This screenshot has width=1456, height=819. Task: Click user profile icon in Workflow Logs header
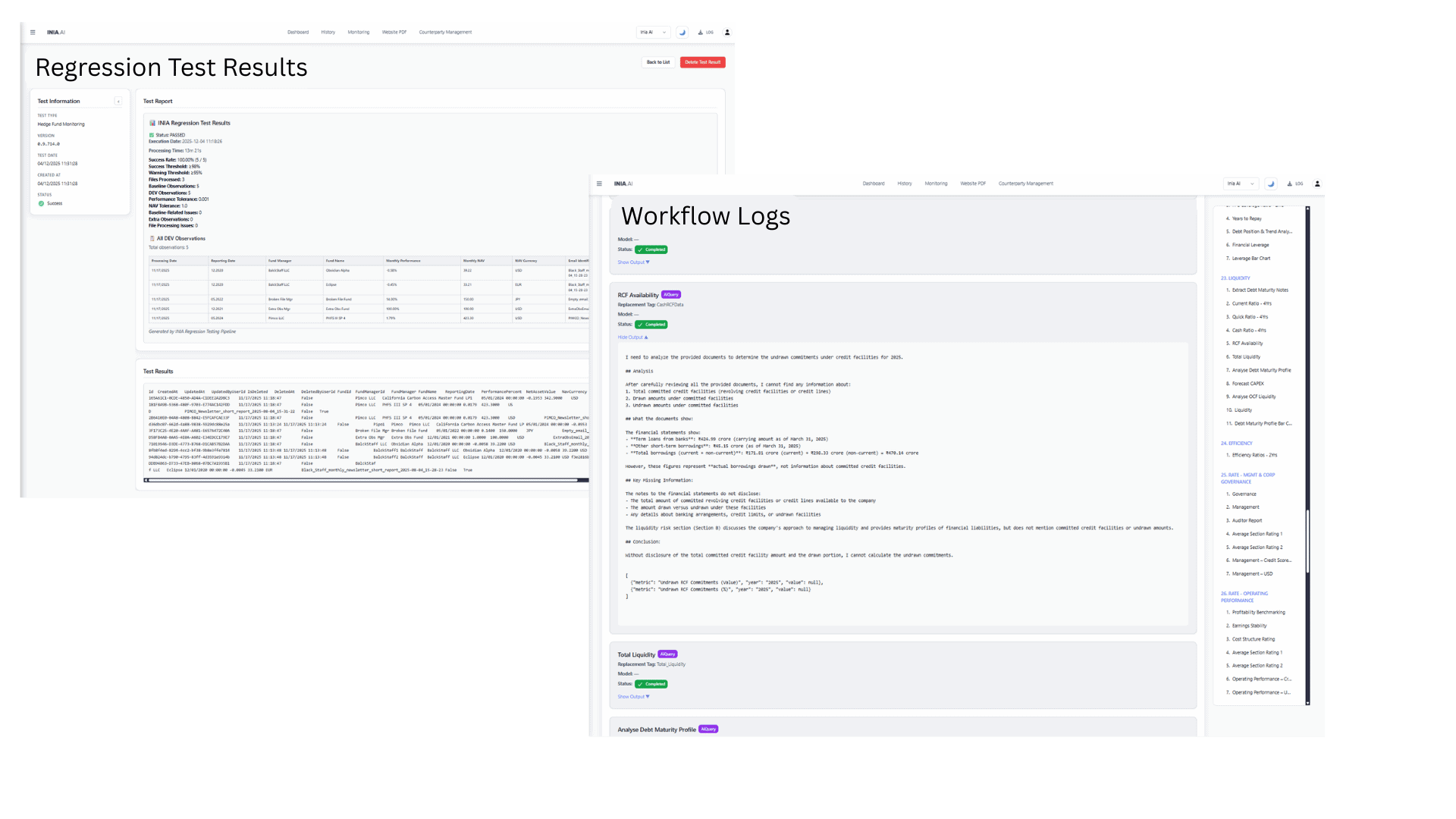pyautogui.click(x=1317, y=184)
